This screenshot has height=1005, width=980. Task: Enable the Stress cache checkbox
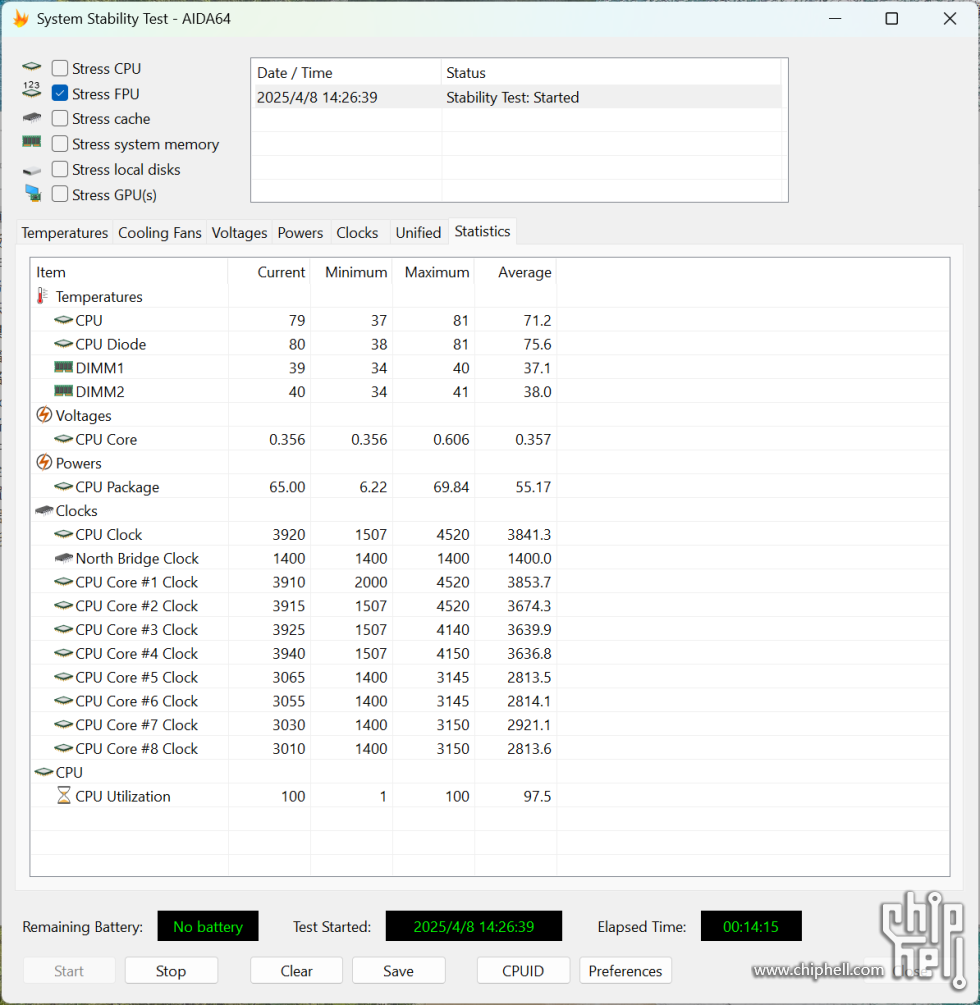[60, 119]
